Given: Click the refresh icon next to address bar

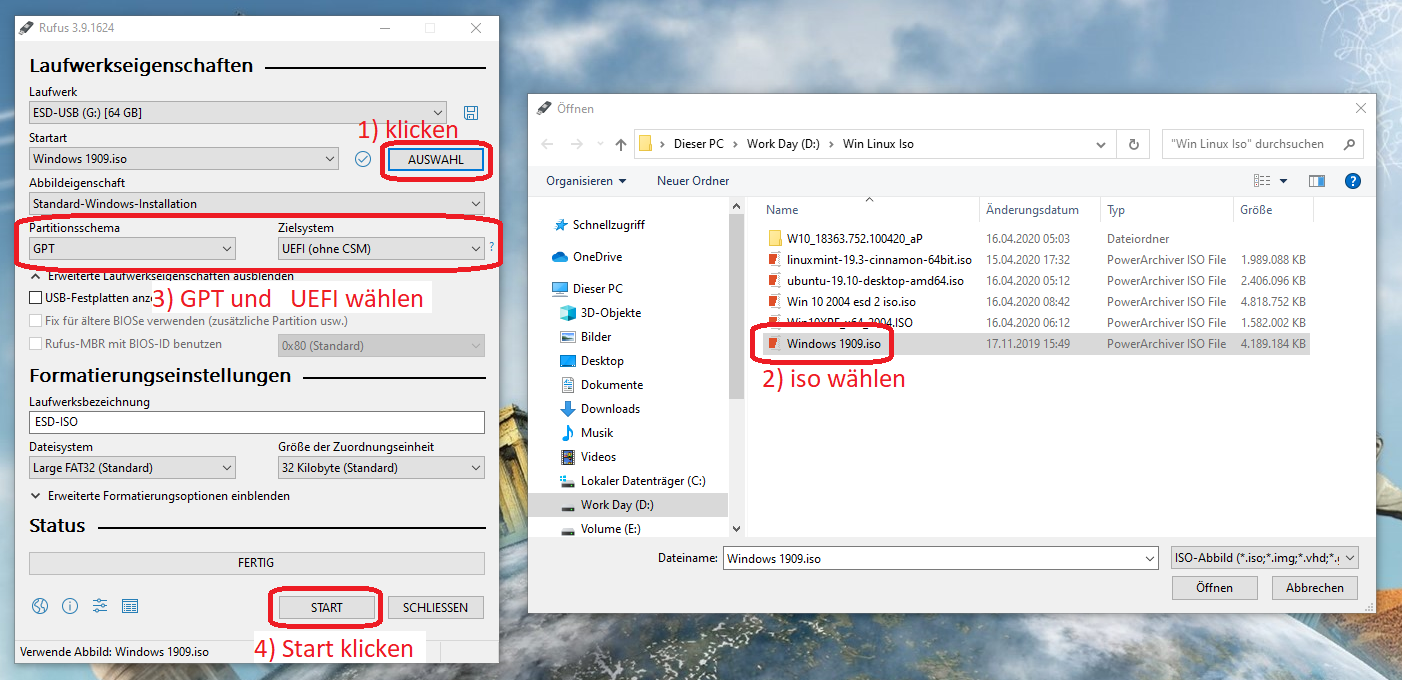Looking at the screenshot, I should (x=1133, y=144).
